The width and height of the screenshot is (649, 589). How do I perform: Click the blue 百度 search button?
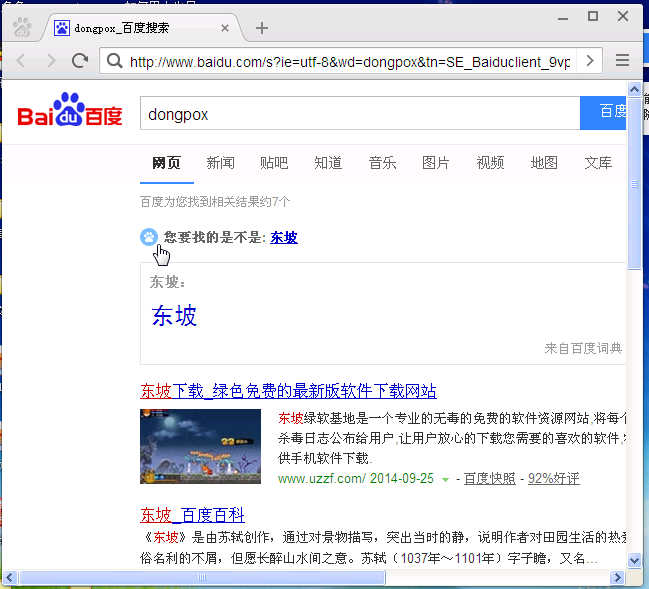[603, 113]
